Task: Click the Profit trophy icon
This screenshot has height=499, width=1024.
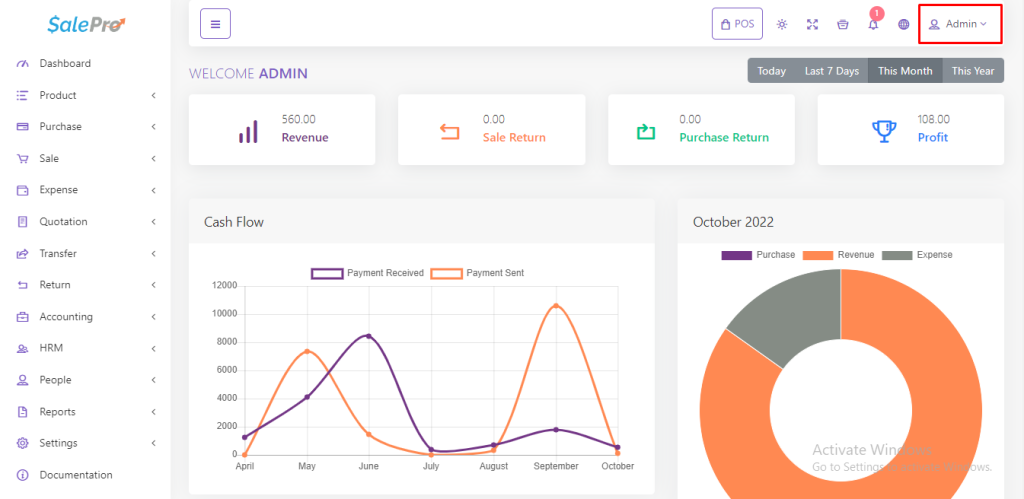Action: [882, 130]
